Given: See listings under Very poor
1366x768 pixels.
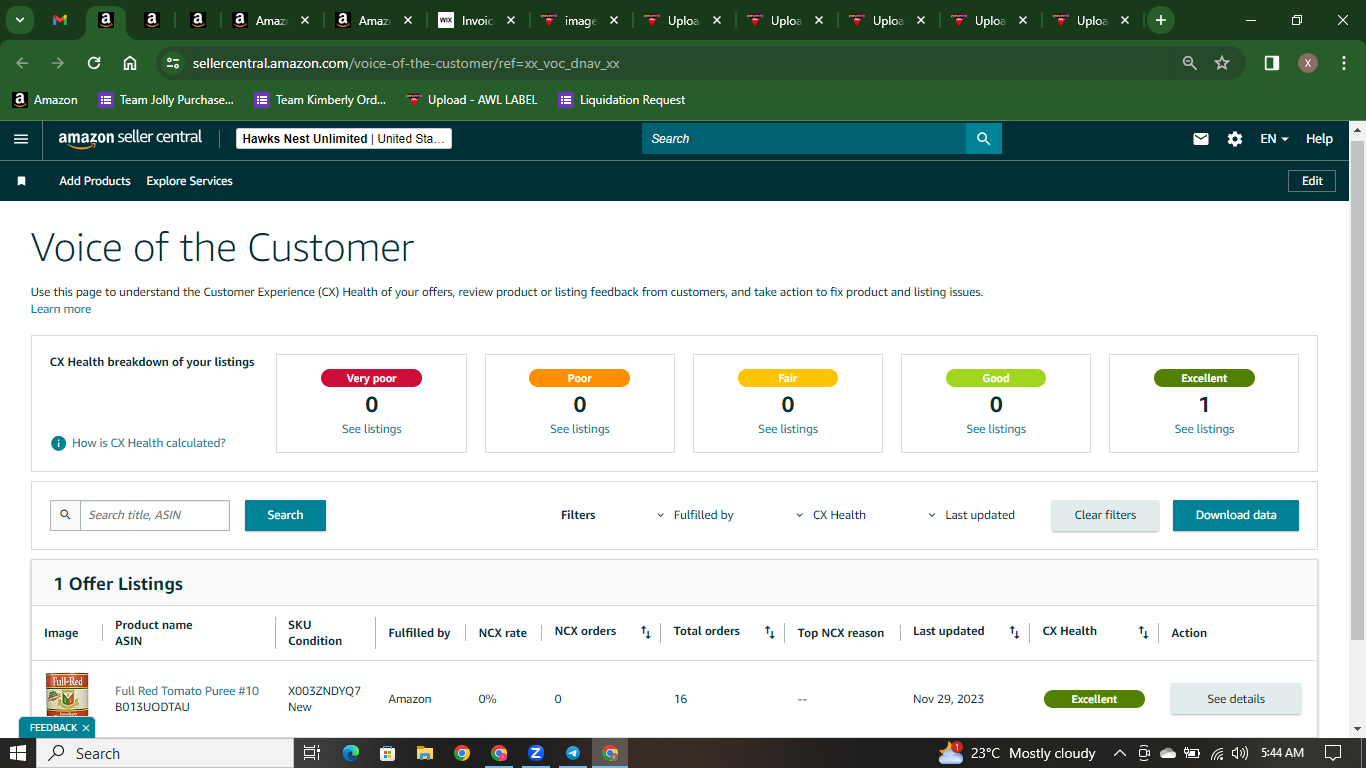Looking at the screenshot, I should point(371,429).
